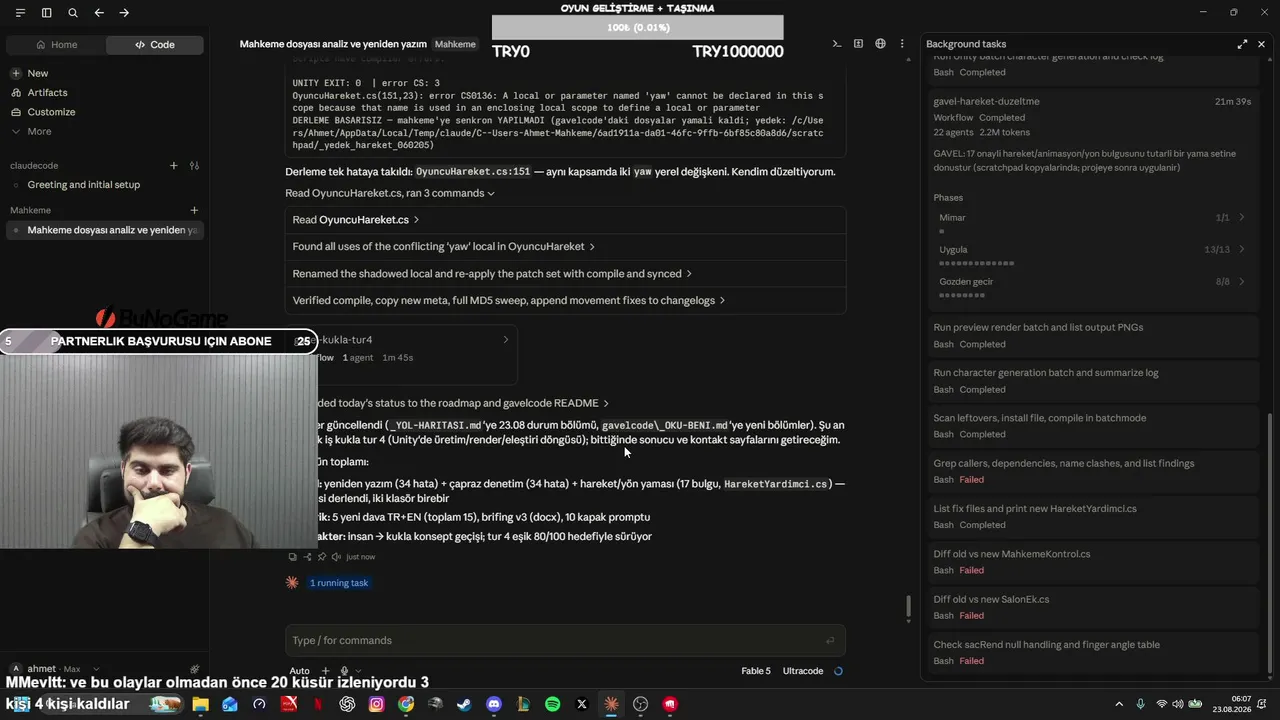Expand the roadmap and gavelcode README step
The height and width of the screenshot is (720, 1280).
[462, 403]
